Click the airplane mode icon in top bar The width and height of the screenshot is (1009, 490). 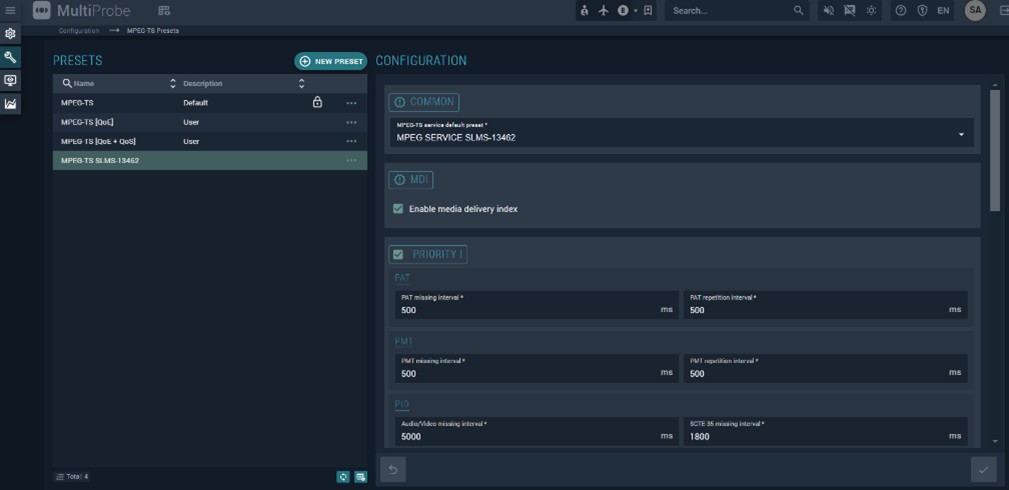click(x=603, y=11)
